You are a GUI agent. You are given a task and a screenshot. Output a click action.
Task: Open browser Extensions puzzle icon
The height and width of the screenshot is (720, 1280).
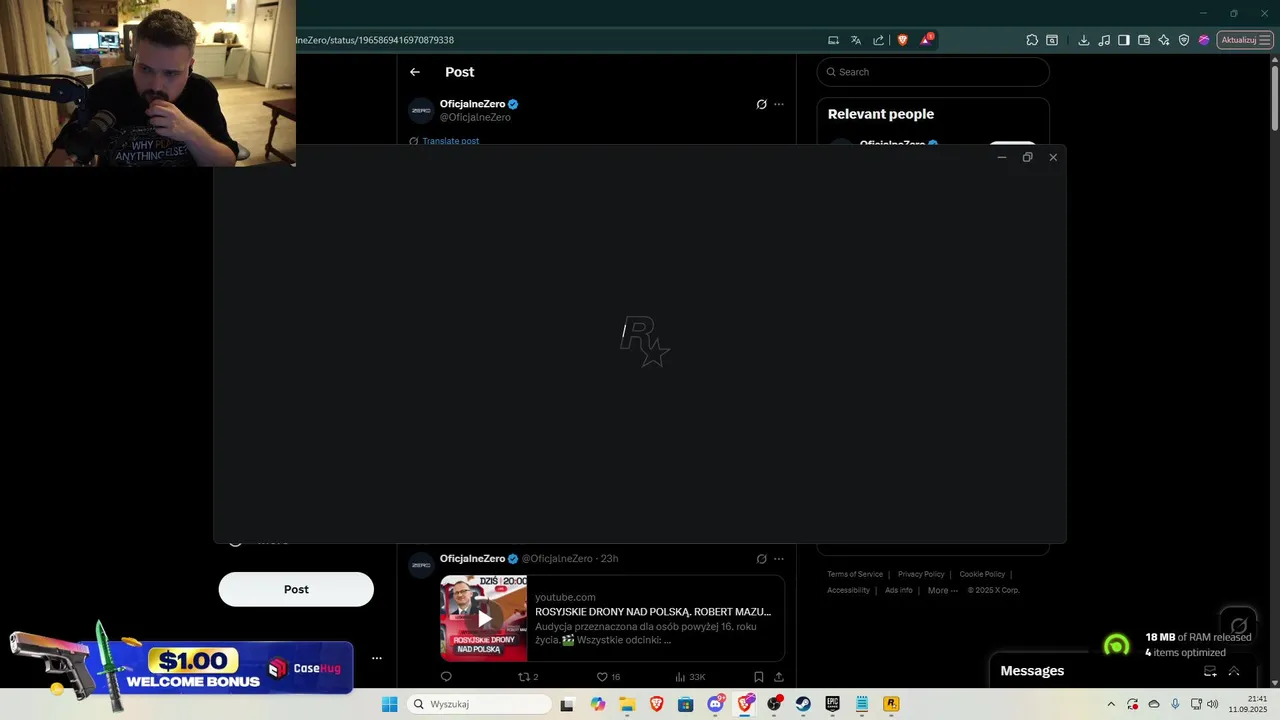click(1032, 40)
